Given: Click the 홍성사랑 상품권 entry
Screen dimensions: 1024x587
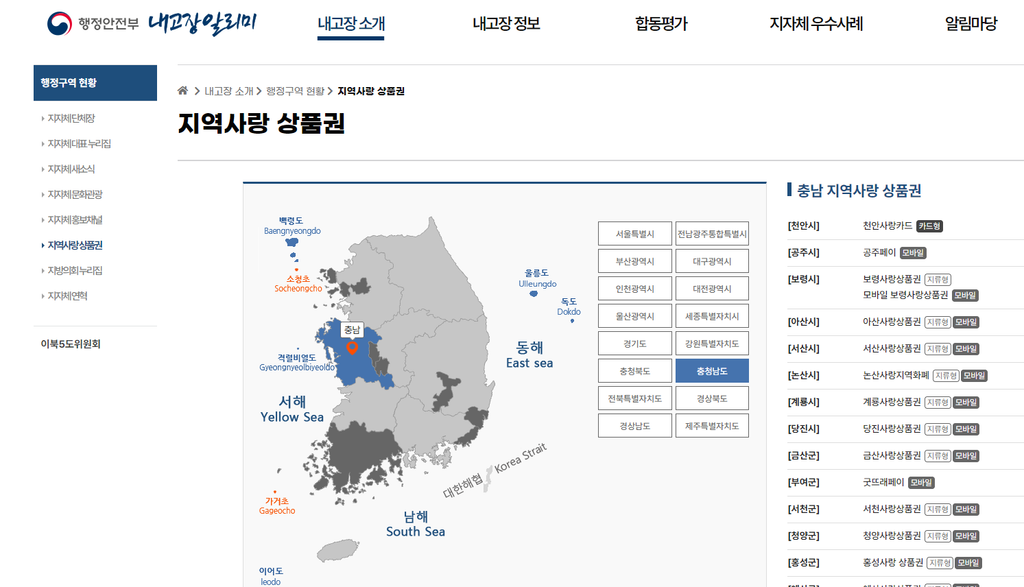Looking at the screenshot, I should [893, 563].
